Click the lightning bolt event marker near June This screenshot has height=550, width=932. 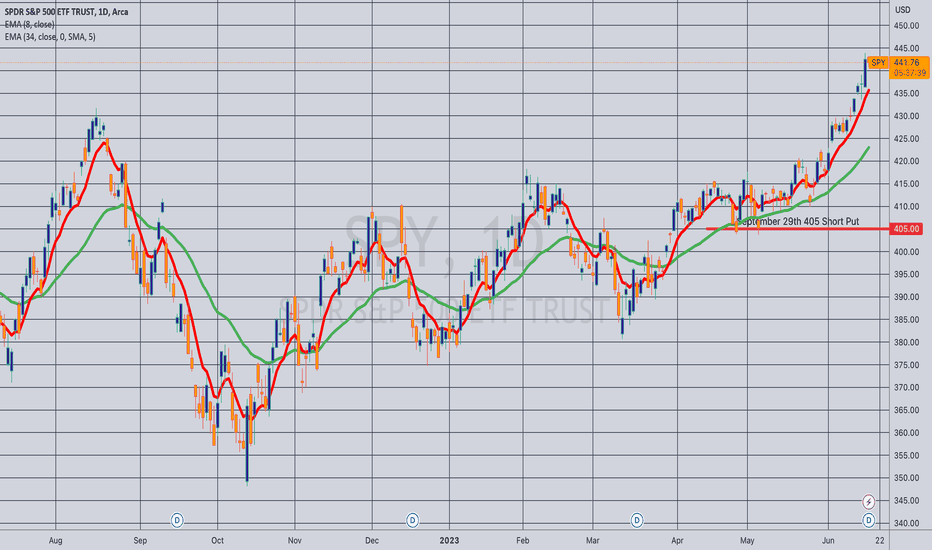click(x=868, y=501)
